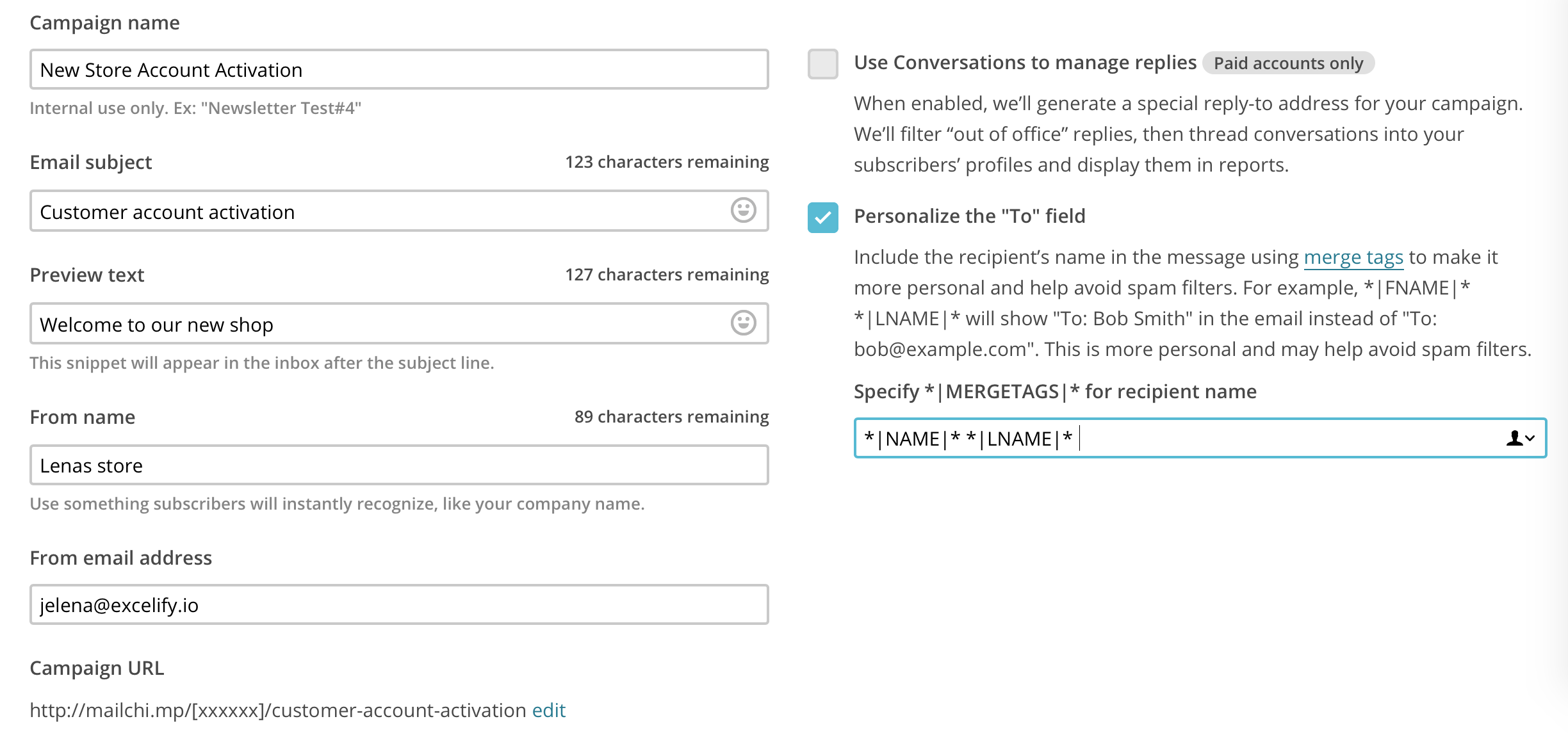Select the From name field
Image resolution: width=1568 pixels, height=735 pixels.
(x=398, y=465)
